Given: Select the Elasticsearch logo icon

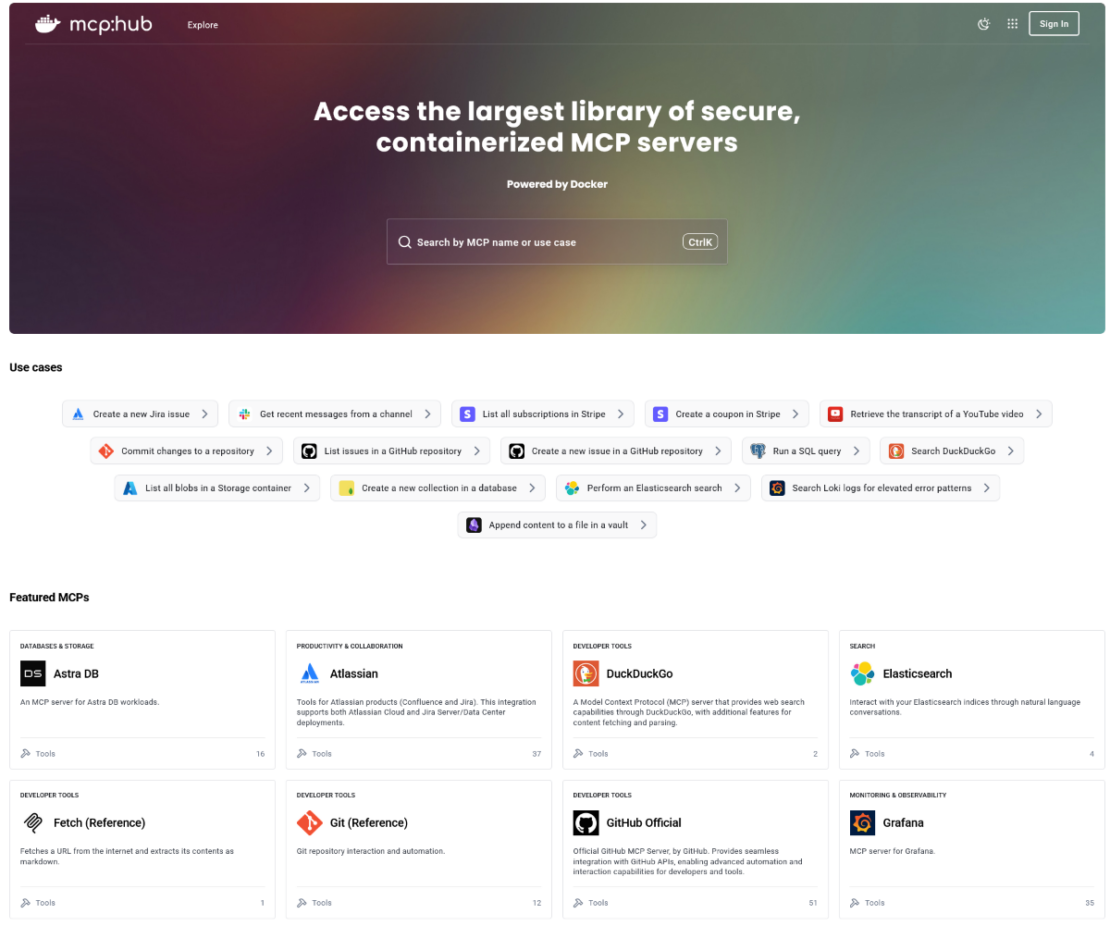Looking at the screenshot, I should [x=863, y=672].
